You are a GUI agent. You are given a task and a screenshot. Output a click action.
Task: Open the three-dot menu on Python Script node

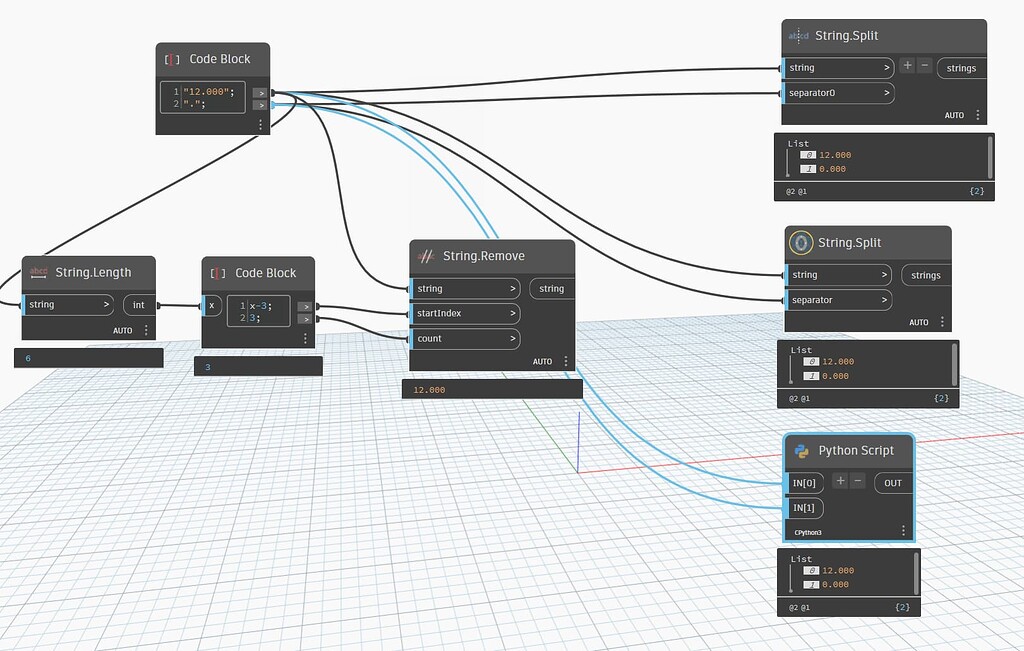(x=904, y=531)
